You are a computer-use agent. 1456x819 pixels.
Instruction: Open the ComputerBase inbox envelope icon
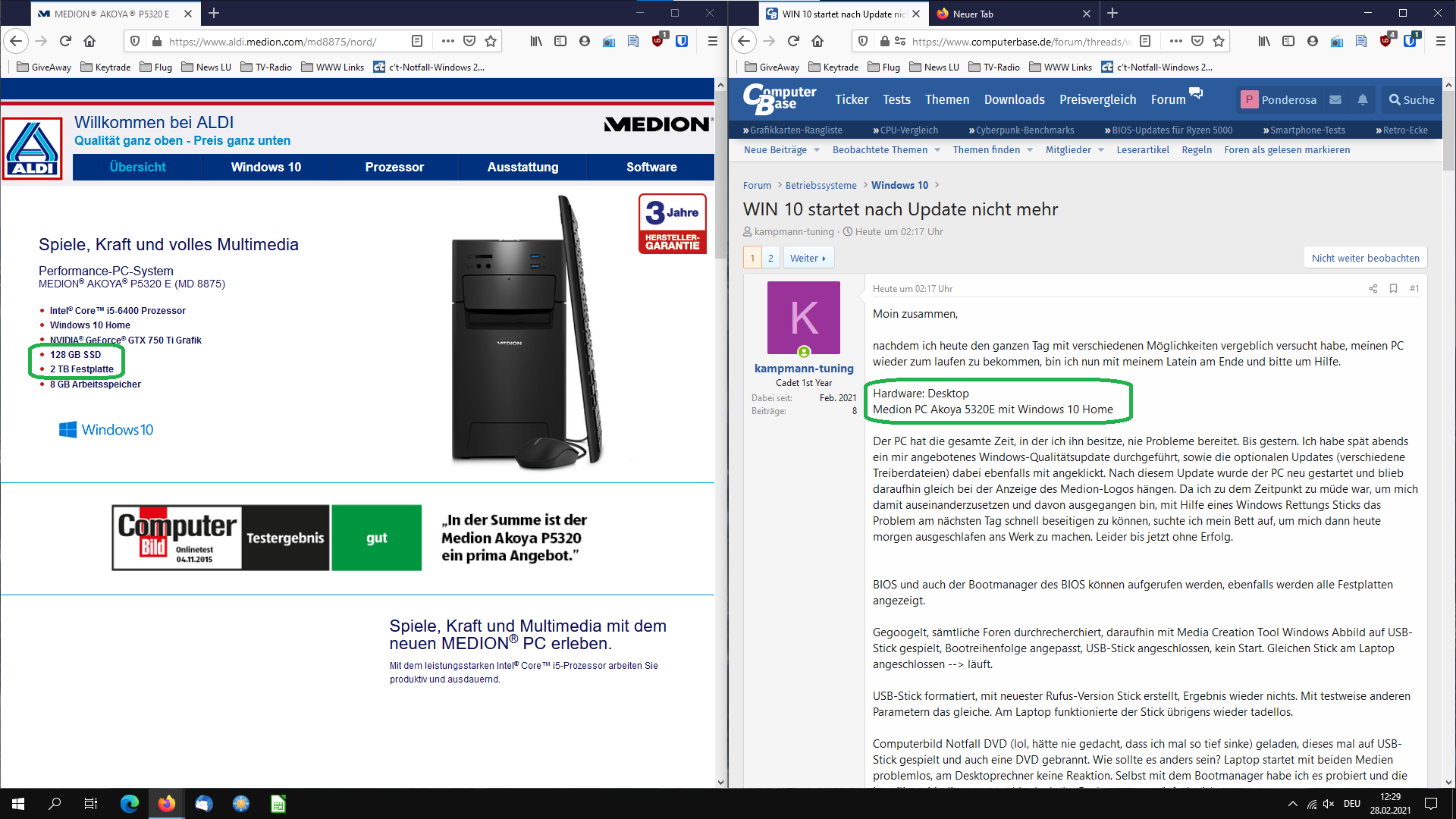point(1335,99)
